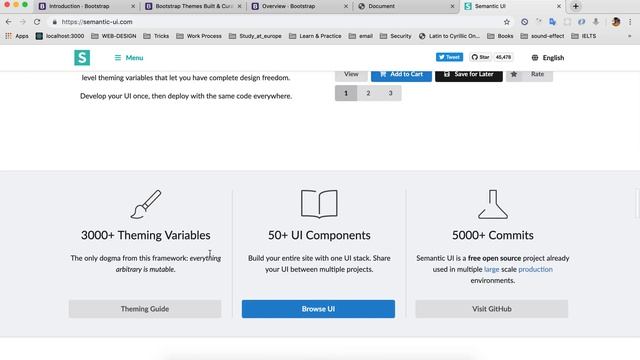Close the Semantic UI tab
The width and height of the screenshot is (640, 360).
559,6
